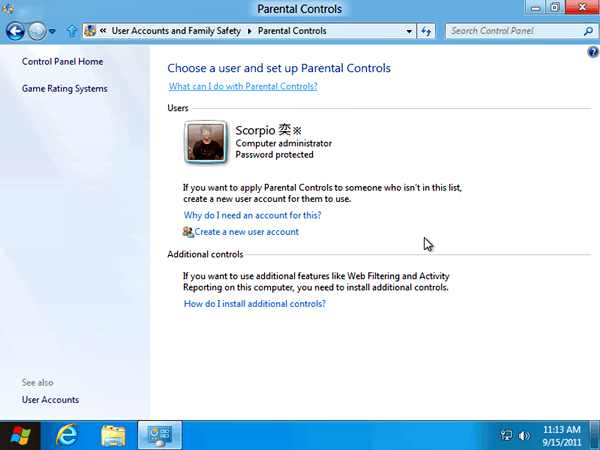The image size is (600, 450).
Task: Open 'Why do I need an account for this?'
Action: coord(252,215)
